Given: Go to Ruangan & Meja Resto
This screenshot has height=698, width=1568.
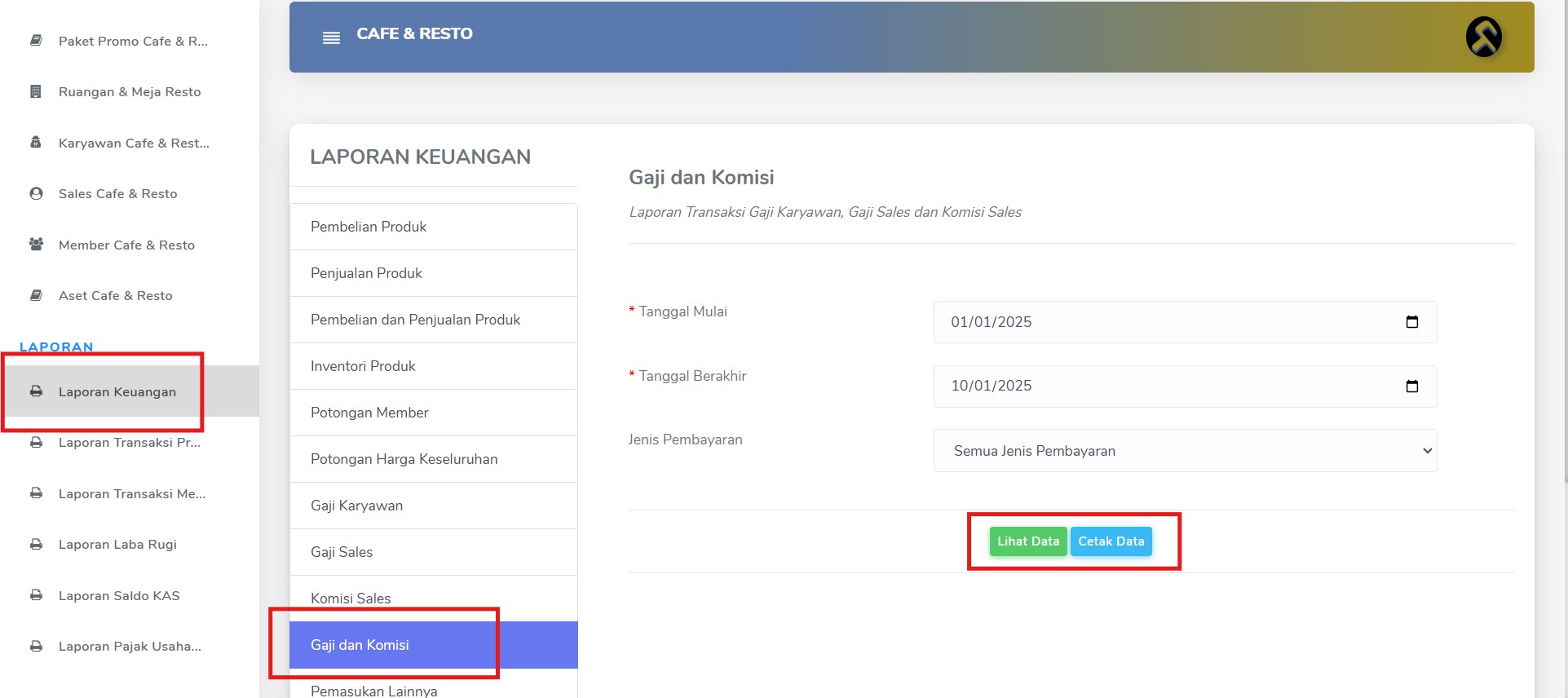Looking at the screenshot, I should (130, 91).
